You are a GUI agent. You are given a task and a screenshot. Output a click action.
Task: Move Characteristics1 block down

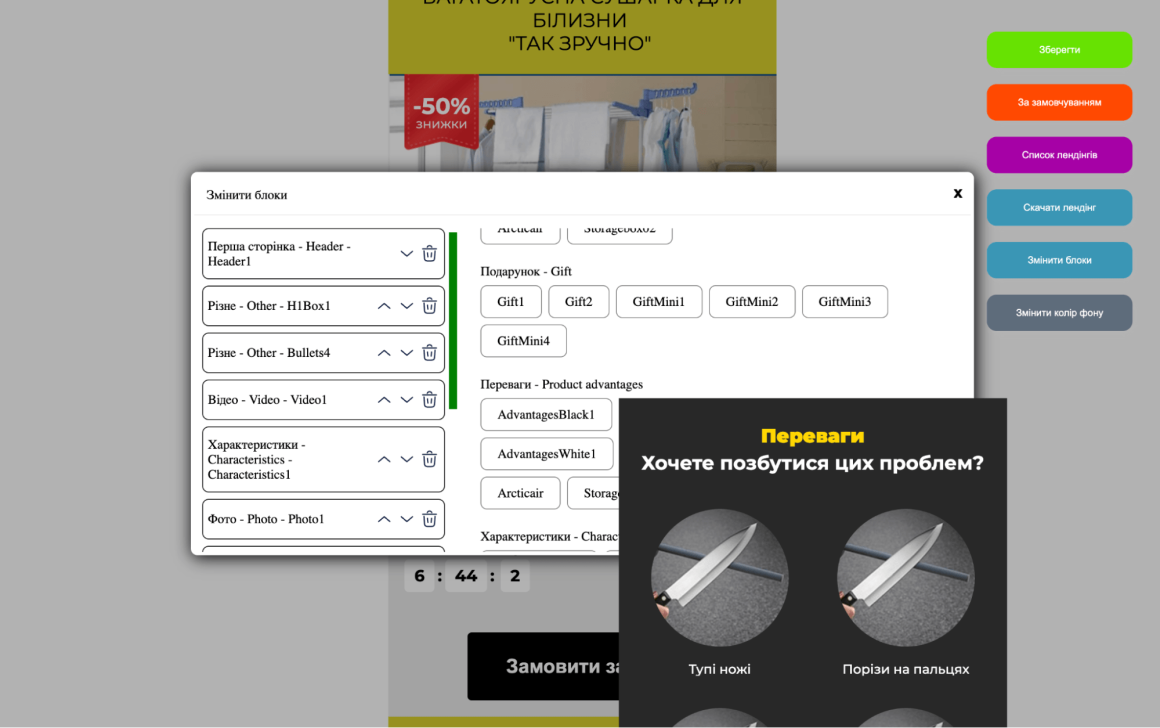(x=406, y=459)
